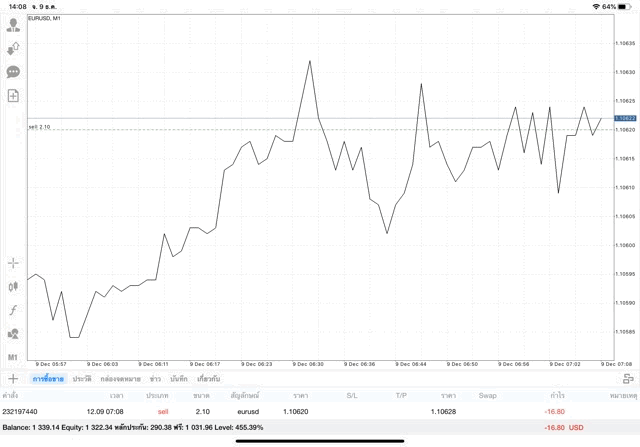640x447 pixels.
Task: Open the เกี่ยวกับ about tab
Action: click(209, 379)
